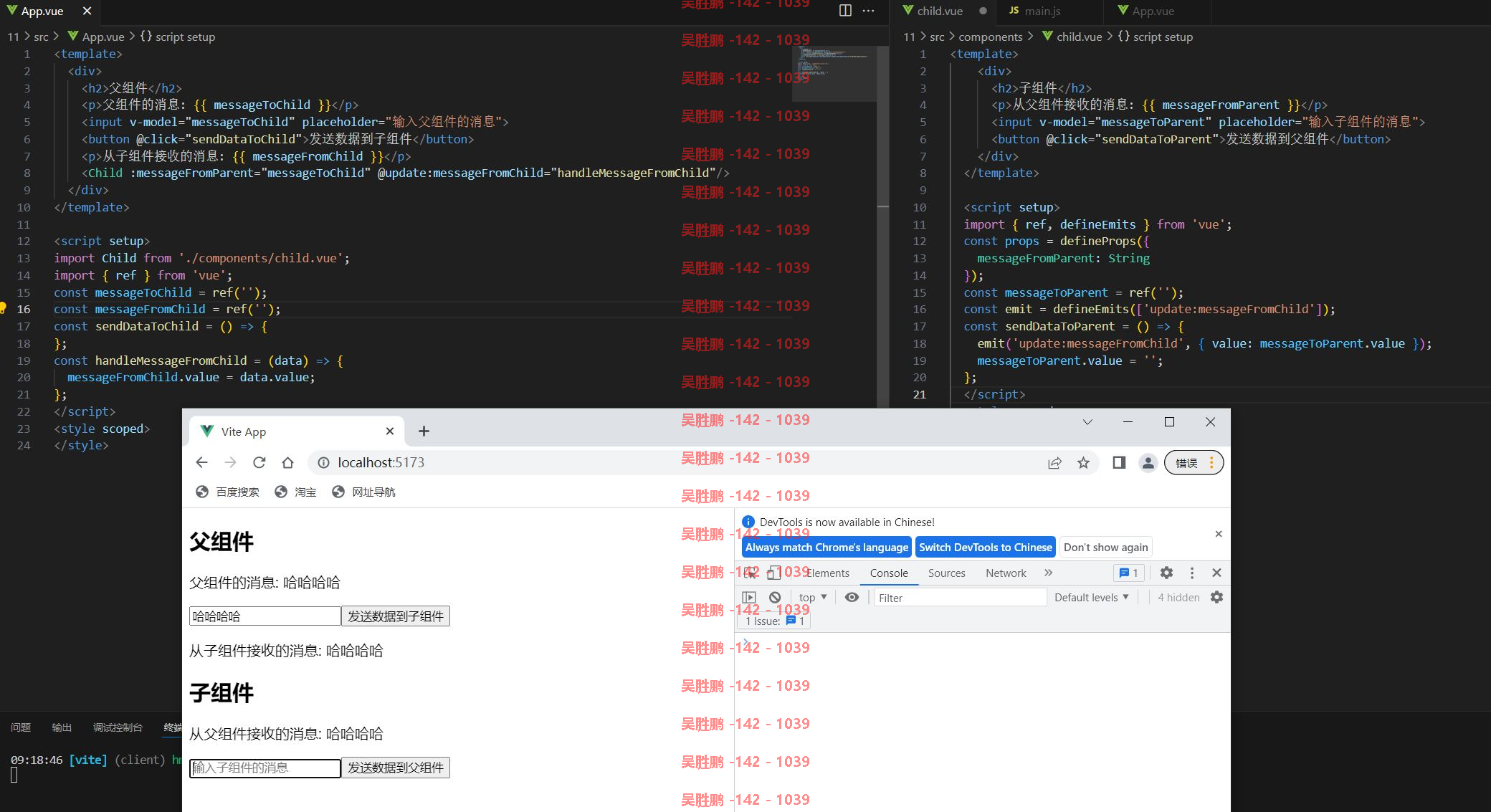Open the DevTools Sources tab
This screenshot has height=812, width=1491.
pos(946,573)
